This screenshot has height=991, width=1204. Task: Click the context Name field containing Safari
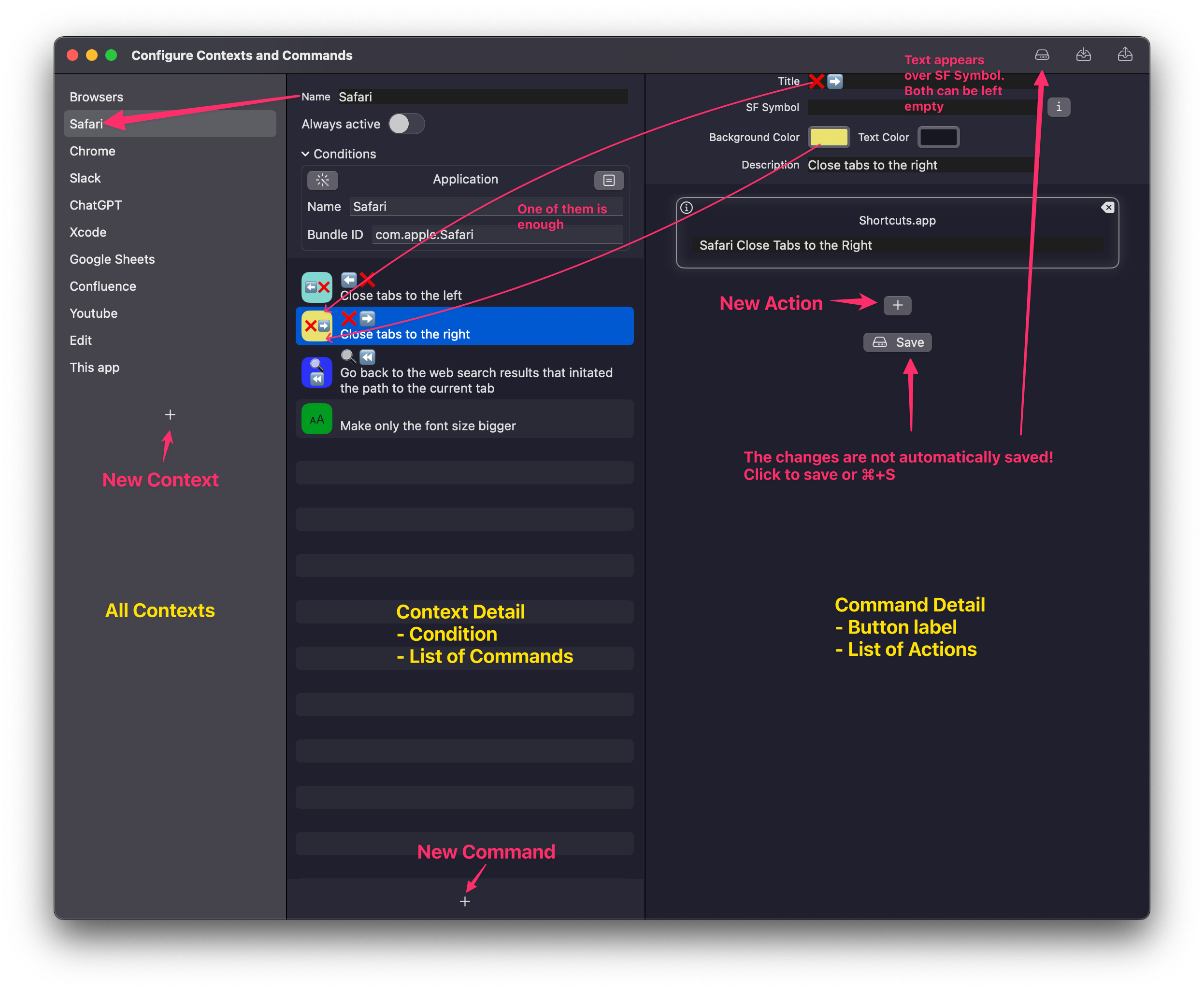[483, 97]
